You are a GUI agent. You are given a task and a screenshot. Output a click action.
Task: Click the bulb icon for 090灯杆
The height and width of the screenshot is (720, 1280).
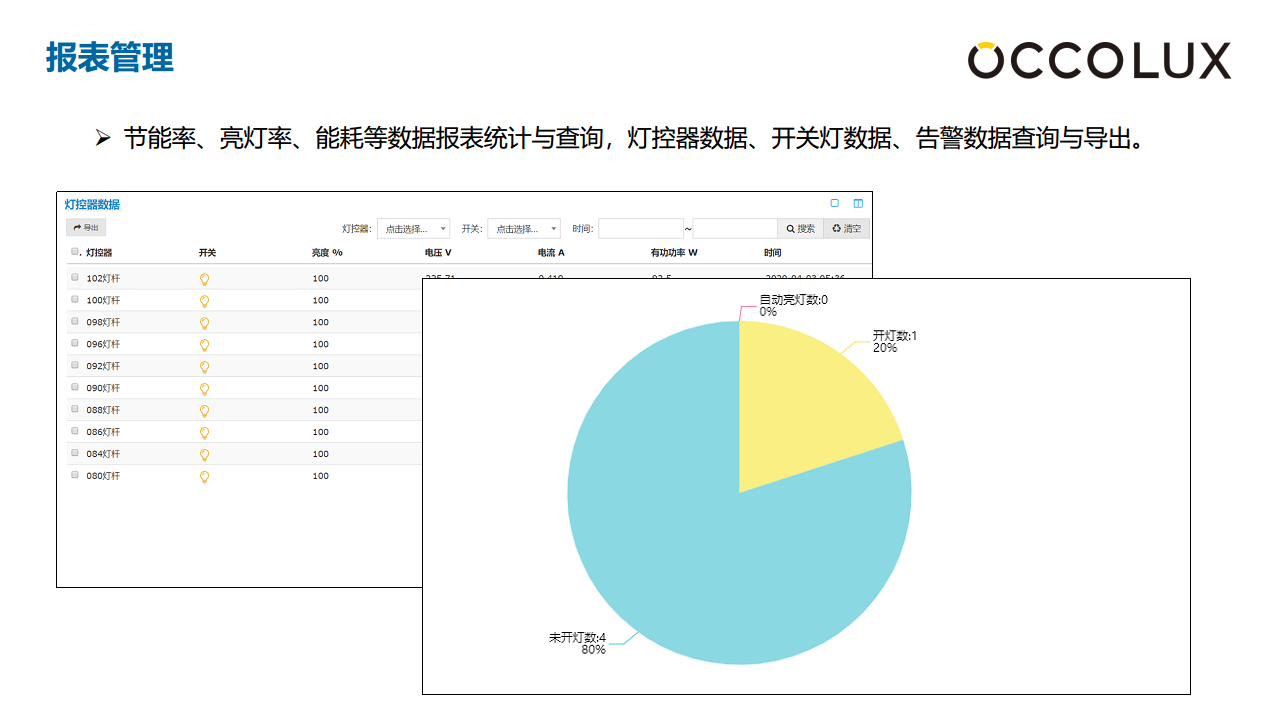pyautogui.click(x=205, y=389)
